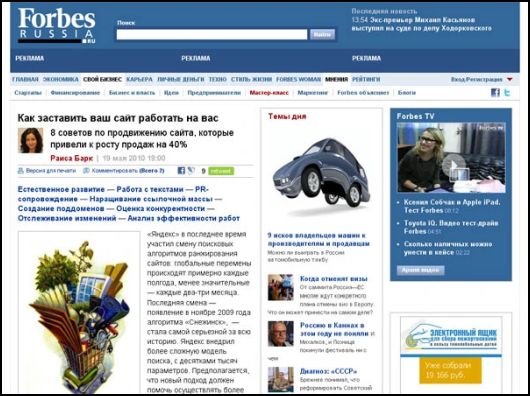Jump to Естественное развитие section
Viewport: 530px width, 396px height.
tap(61, 189)
